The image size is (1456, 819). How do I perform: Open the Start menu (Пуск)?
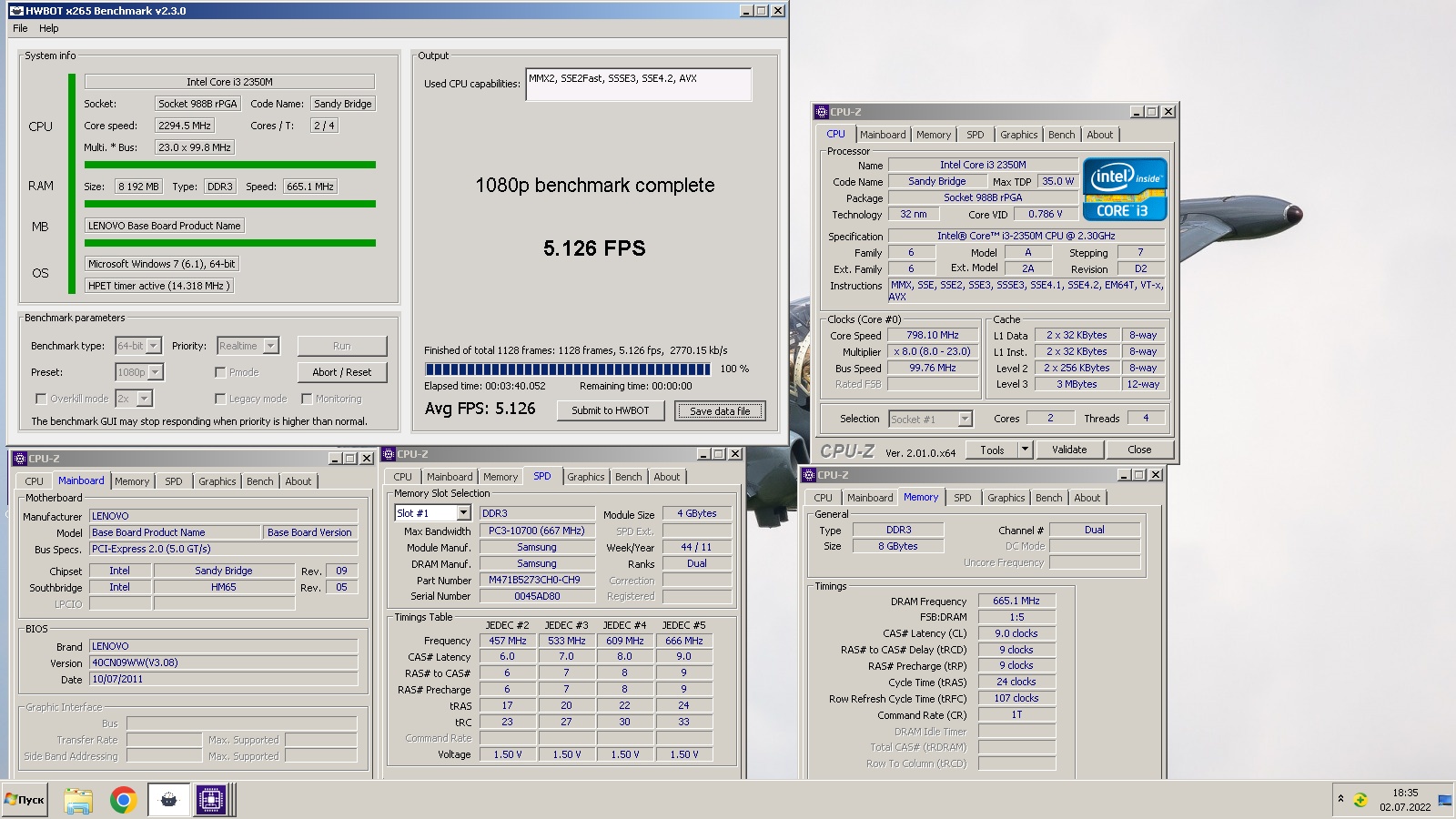coord(25,800)
